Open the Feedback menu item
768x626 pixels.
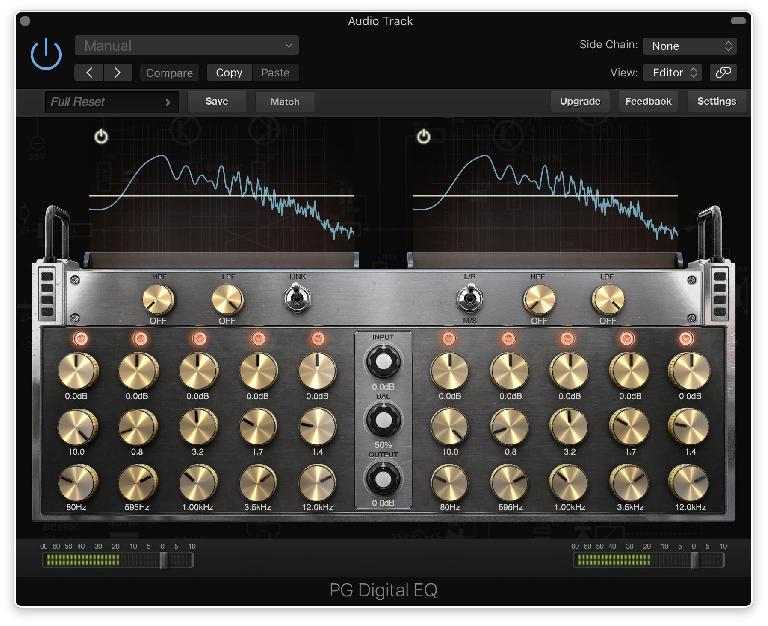[648, 101]
